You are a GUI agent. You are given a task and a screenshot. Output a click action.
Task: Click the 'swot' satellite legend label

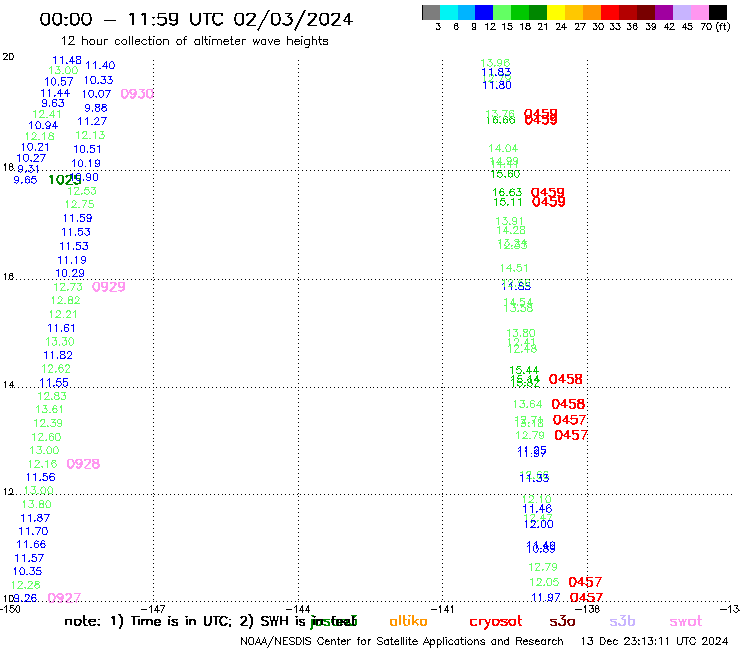[x=686, y=621]
